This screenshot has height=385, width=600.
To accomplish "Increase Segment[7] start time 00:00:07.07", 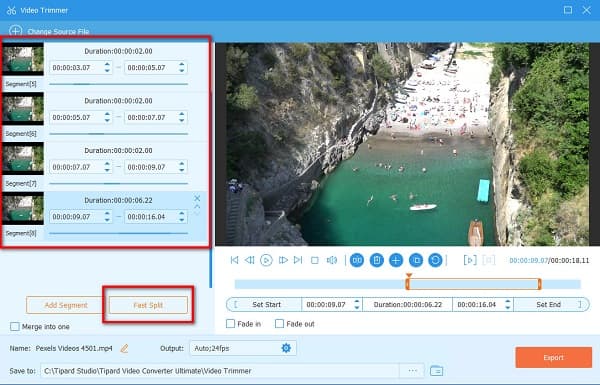I will click(107, 164).
